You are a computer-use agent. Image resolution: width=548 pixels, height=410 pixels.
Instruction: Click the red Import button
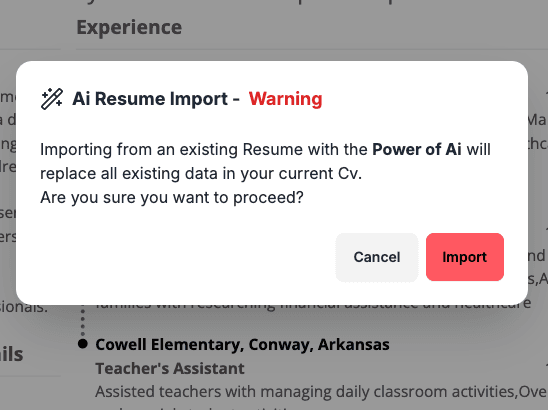(465, 257)
